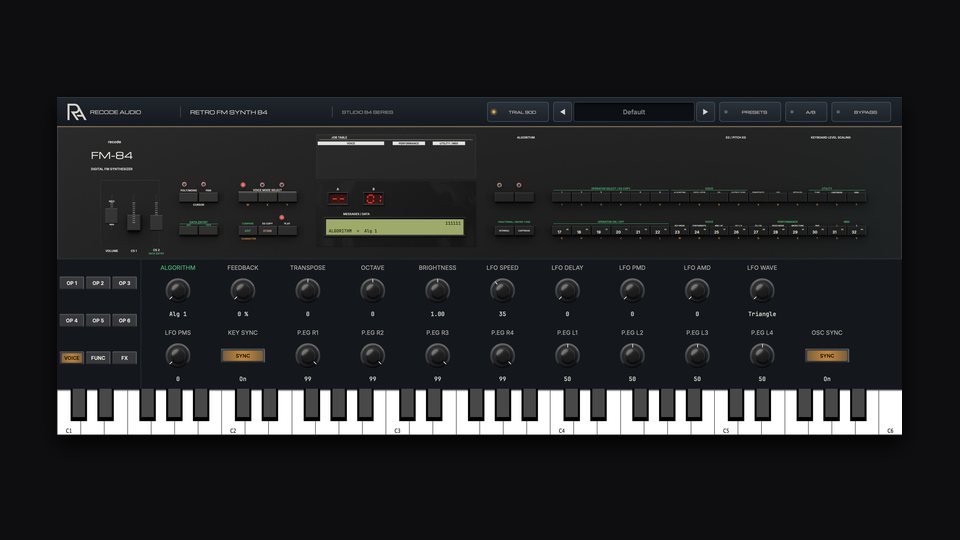
Task: Toggle the POLY/MONO hardware button
Action: [x=189, y=197]
